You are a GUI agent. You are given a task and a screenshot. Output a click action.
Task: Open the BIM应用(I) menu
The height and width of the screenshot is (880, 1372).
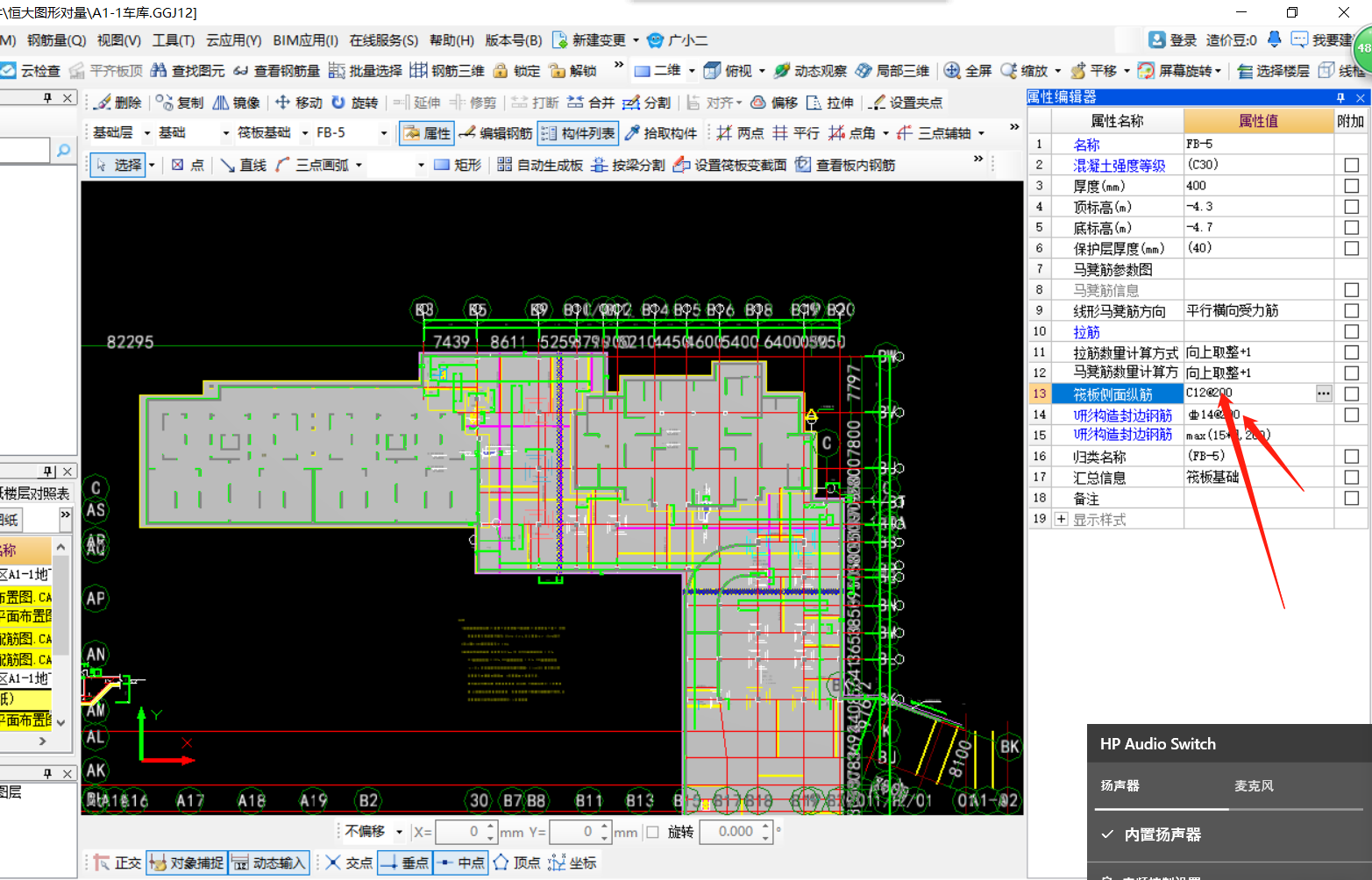pyautogui.click(x=305, y=40)
